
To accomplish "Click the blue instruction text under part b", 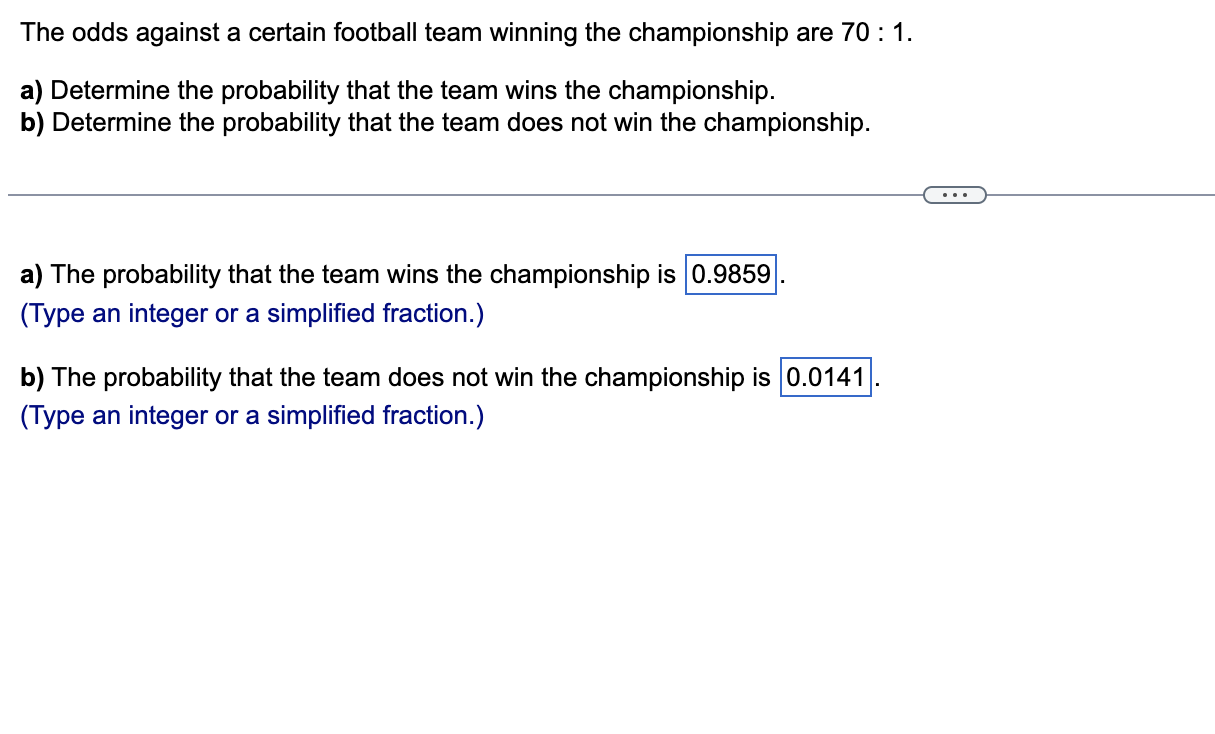I will pyautogui.click(x=250, y=415).
